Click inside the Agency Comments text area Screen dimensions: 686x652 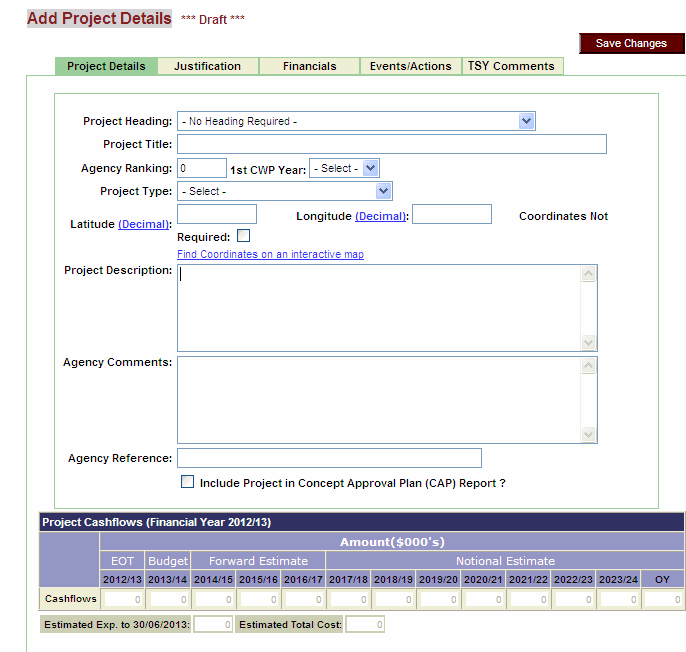379,399
